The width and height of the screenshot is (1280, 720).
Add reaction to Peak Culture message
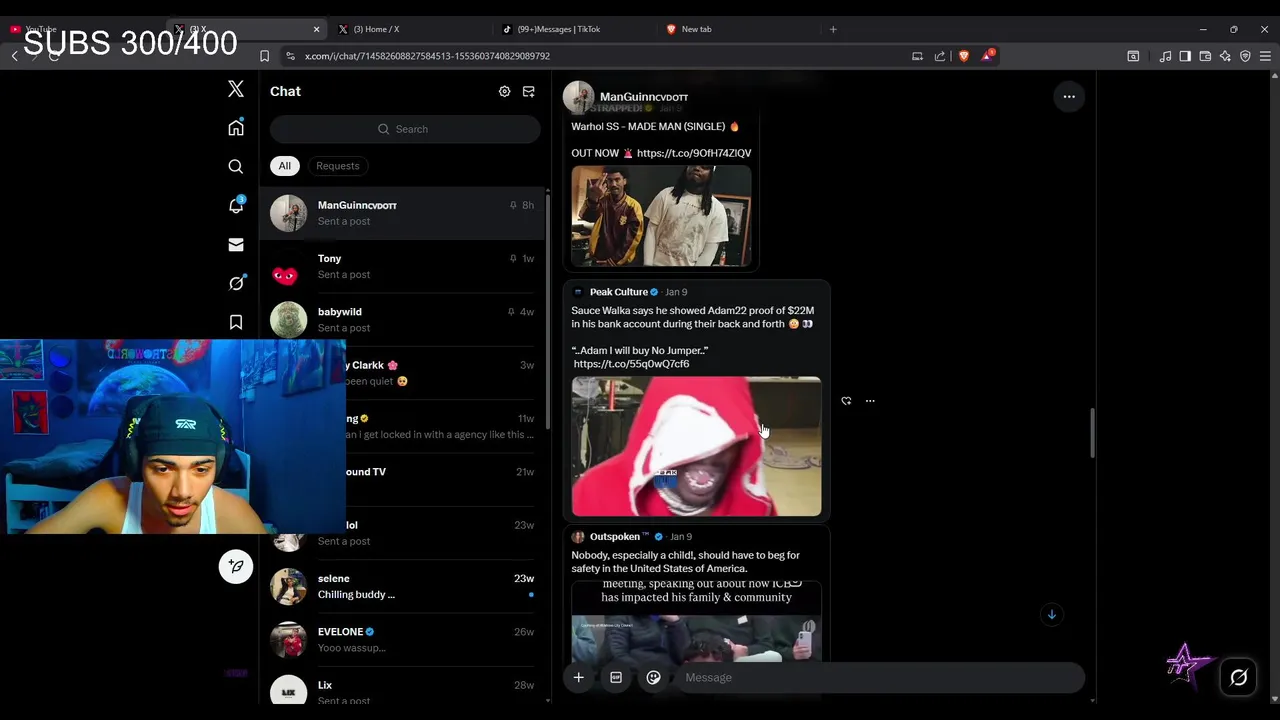coord(846,401)
